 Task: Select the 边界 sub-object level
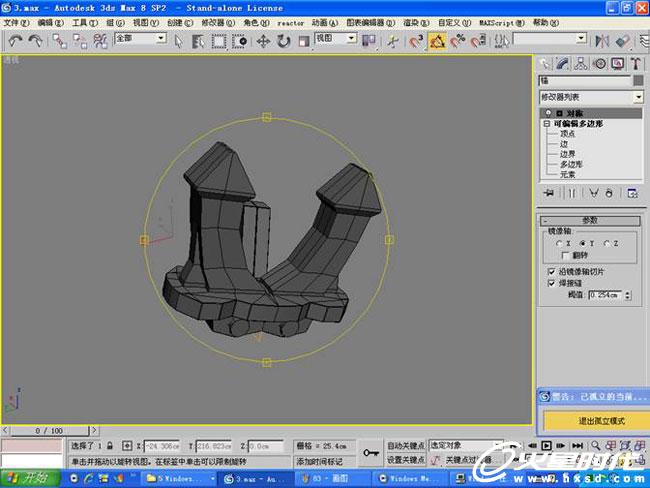(x=568, y=154)
